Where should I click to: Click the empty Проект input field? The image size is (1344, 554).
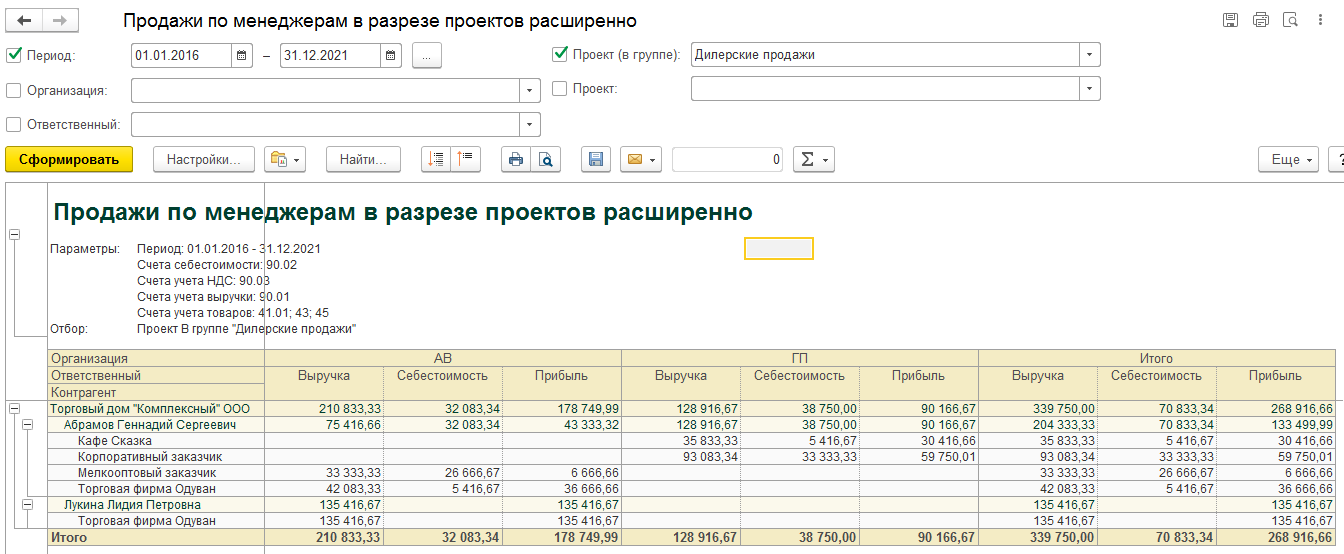tap(885, 89)
